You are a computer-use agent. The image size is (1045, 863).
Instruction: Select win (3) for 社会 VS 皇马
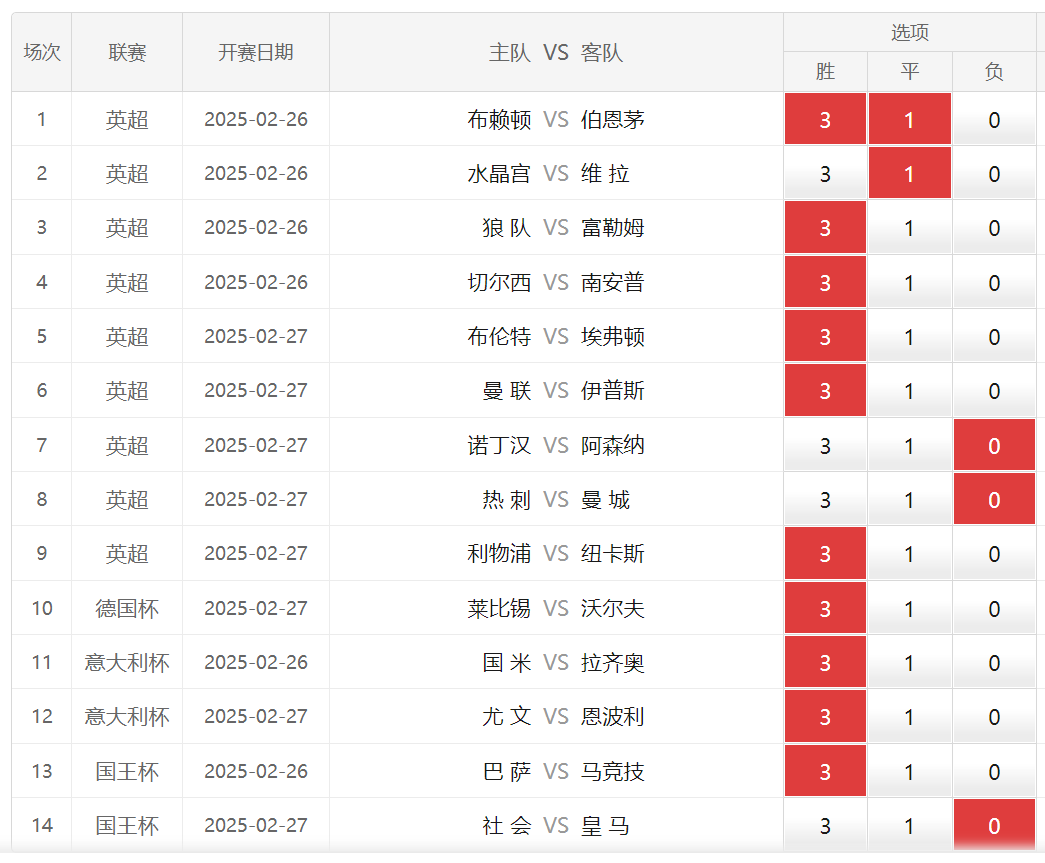pyautogui.click(x=825, y=825)
